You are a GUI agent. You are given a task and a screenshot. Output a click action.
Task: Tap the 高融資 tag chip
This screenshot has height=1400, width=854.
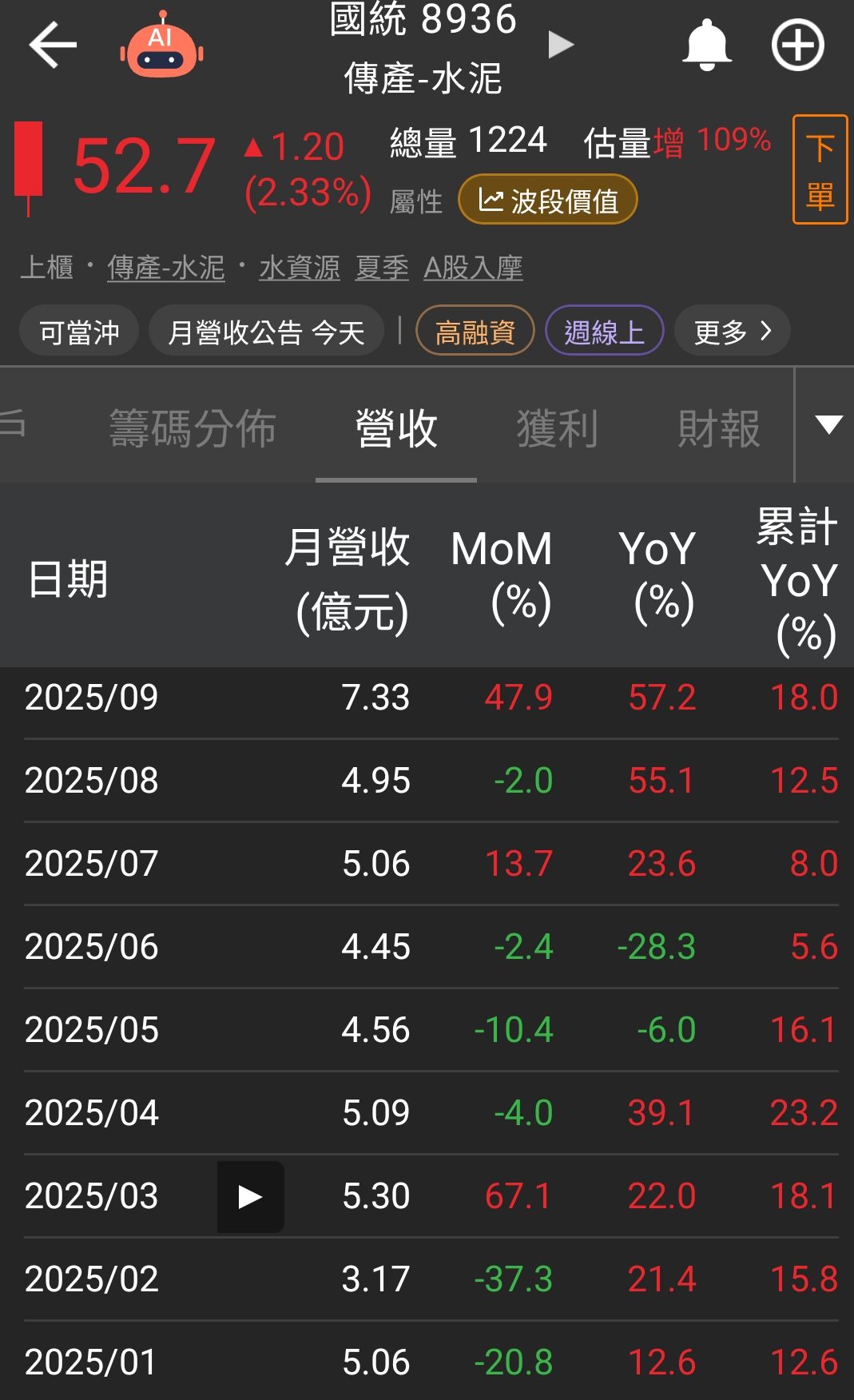(x=475, y=331)
